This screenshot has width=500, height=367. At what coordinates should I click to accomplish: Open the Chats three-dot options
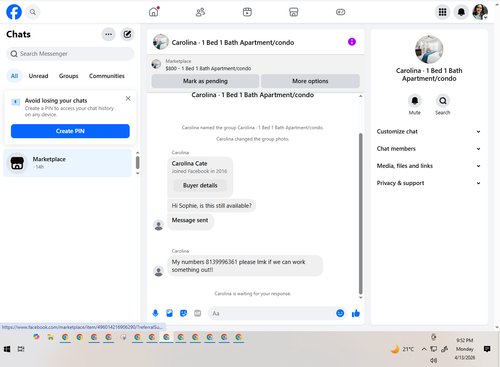point(108,34)
